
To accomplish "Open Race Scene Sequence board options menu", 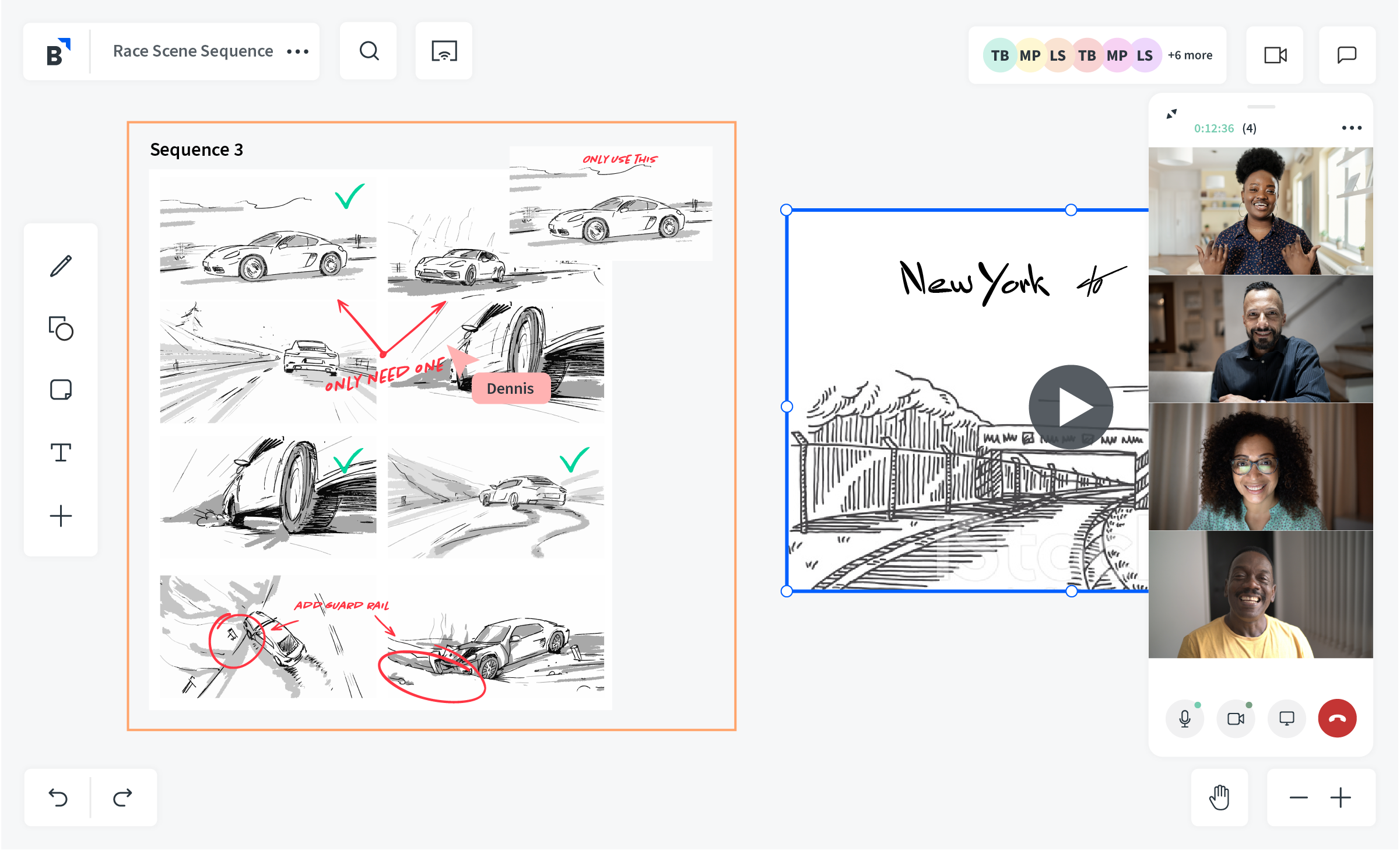I will point(297,51).
